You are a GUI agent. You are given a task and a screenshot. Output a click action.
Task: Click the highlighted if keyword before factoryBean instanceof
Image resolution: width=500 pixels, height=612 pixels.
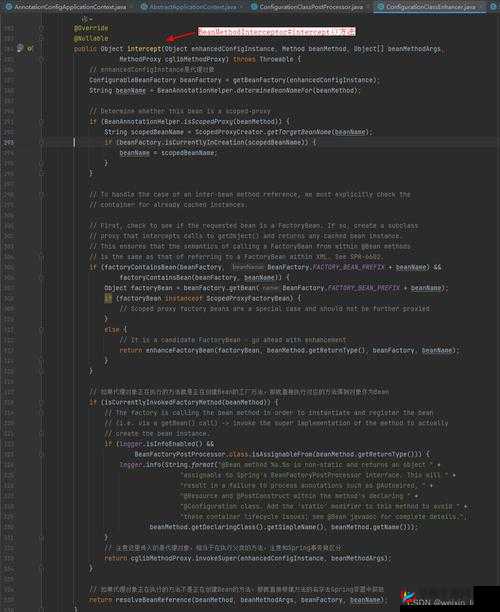[108, 298]
